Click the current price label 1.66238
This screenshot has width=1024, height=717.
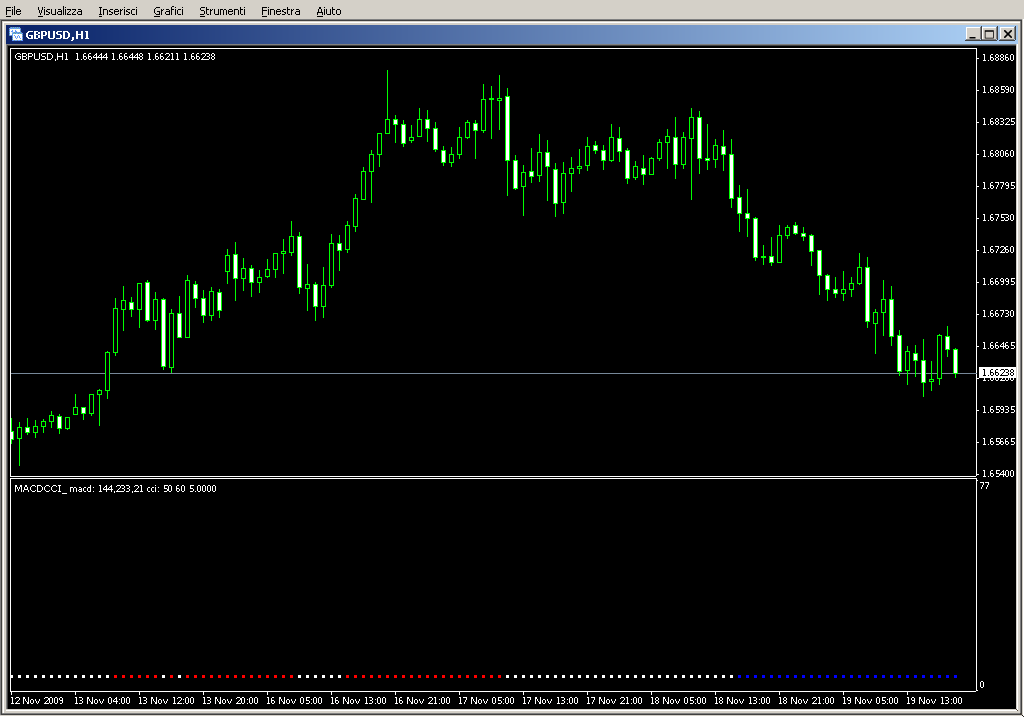[997, 373]
